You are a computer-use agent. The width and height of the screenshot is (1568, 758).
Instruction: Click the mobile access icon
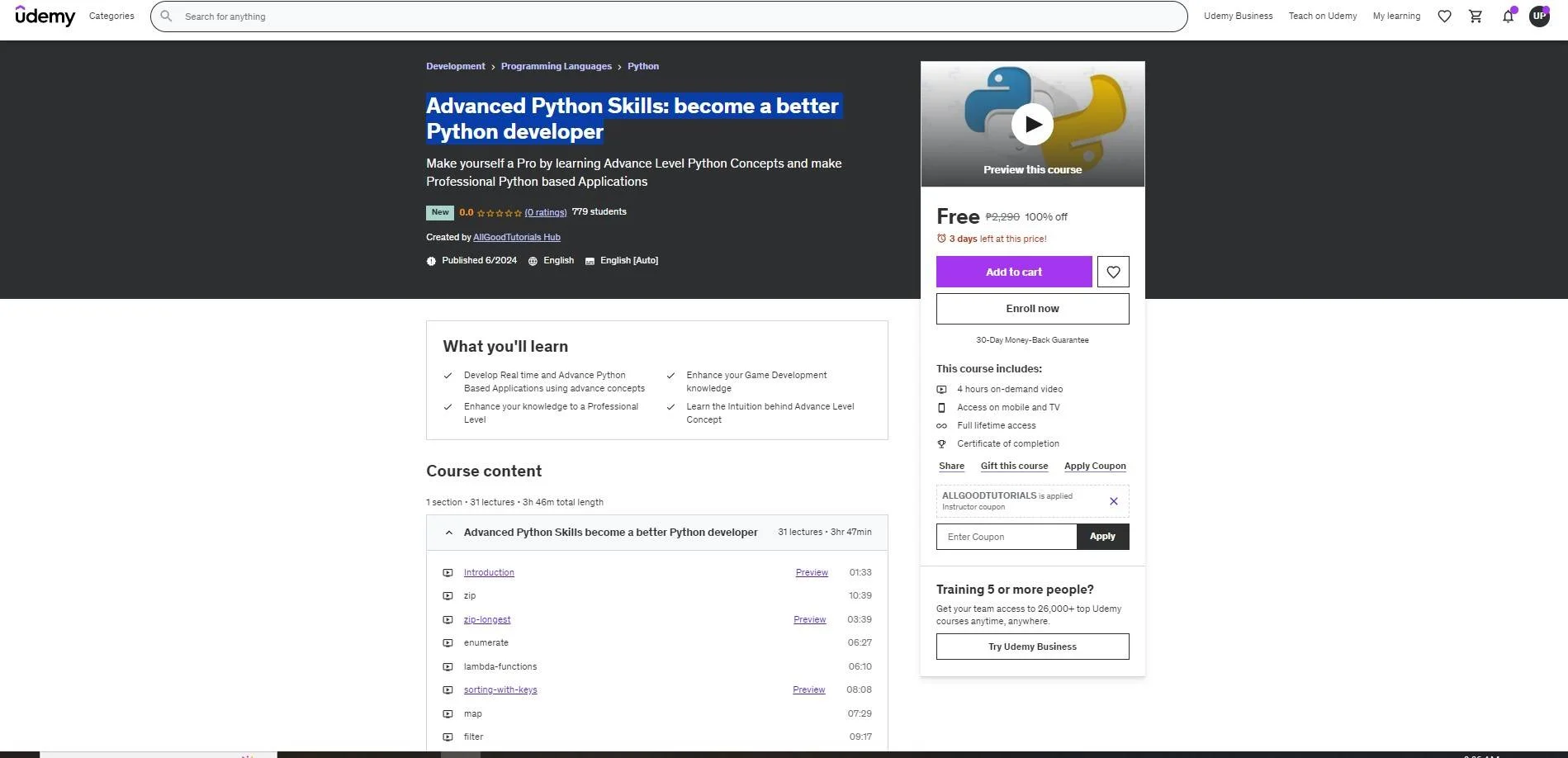click(941, 407)
